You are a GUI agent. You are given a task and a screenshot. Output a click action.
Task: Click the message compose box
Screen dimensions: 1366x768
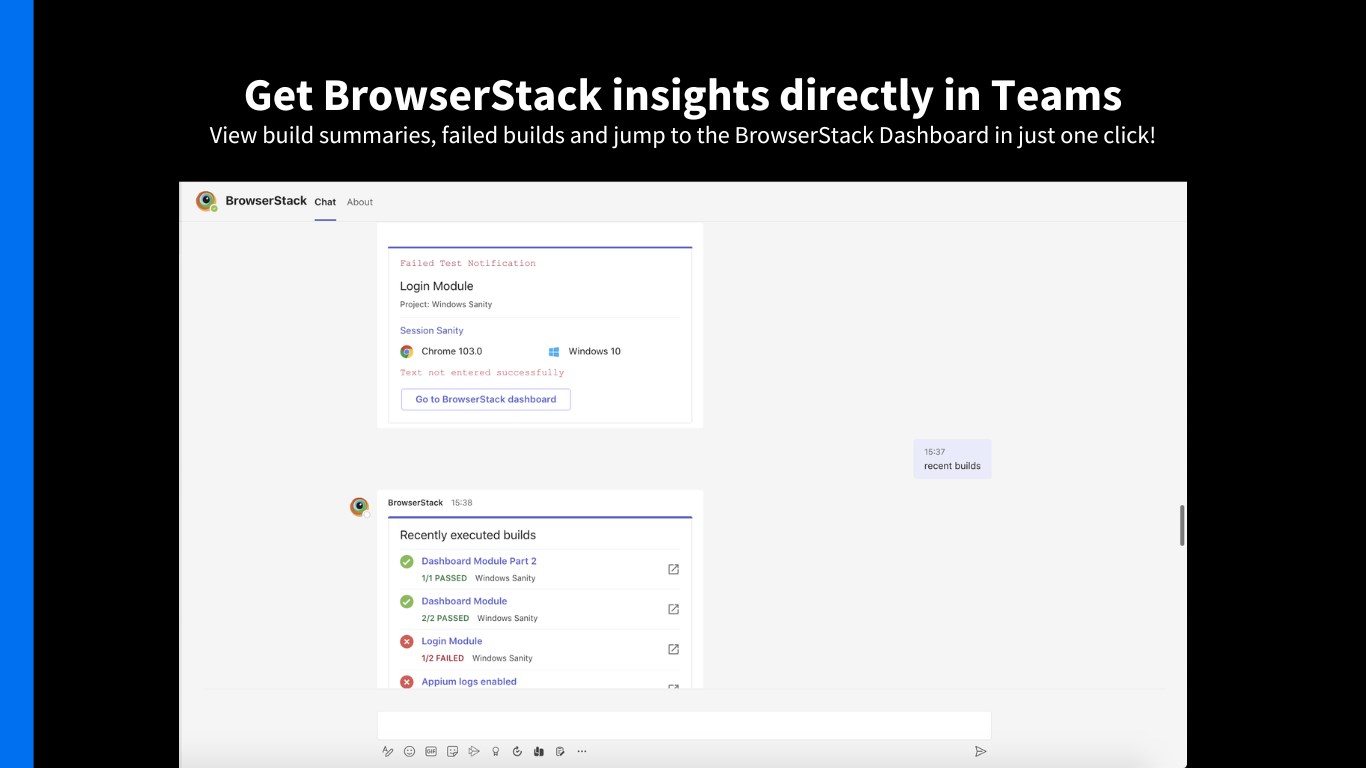coord(684,725)
